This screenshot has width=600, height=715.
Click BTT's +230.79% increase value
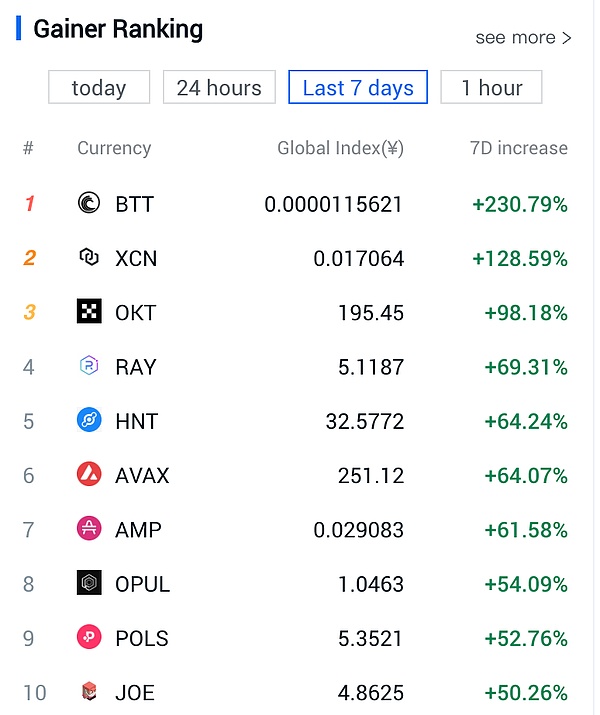[520, 205]
